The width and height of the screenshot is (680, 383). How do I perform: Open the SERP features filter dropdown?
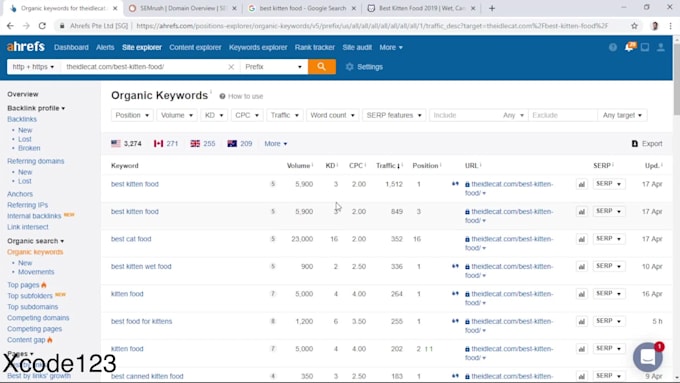tap(394, 115)
